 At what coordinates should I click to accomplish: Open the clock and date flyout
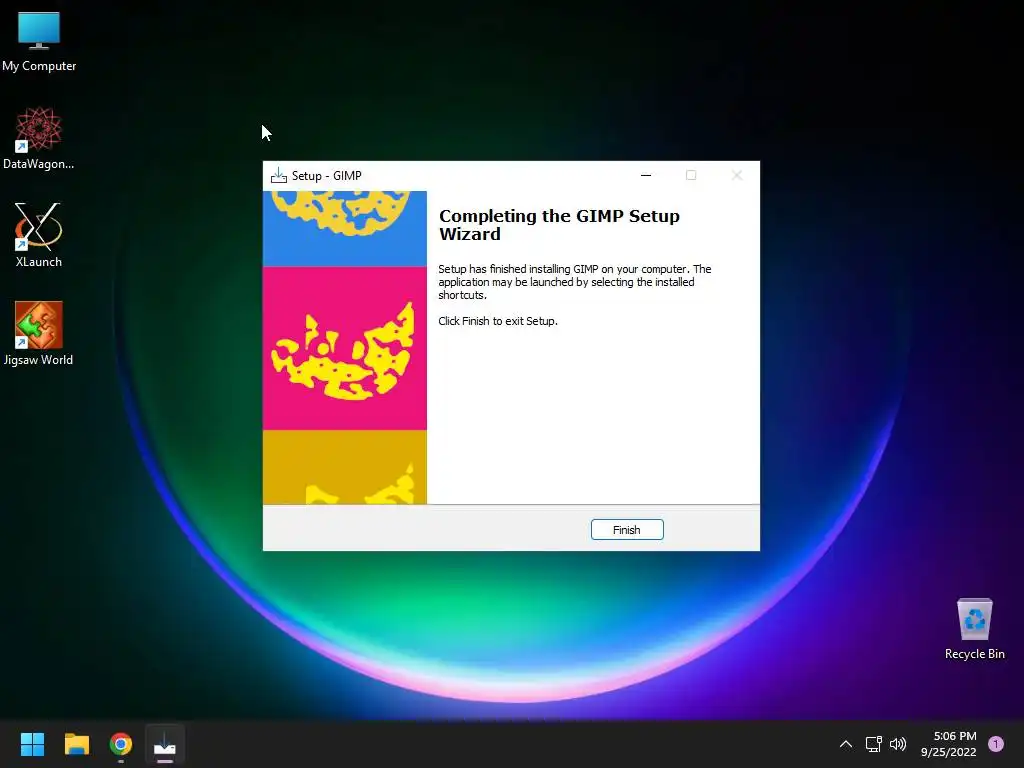[949, 744]
